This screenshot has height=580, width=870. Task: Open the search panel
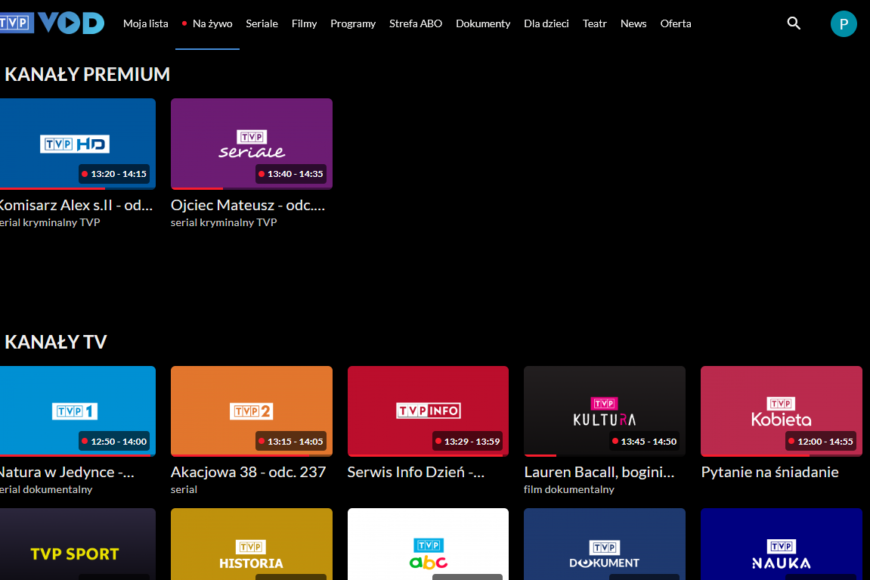tap(793, 23)
